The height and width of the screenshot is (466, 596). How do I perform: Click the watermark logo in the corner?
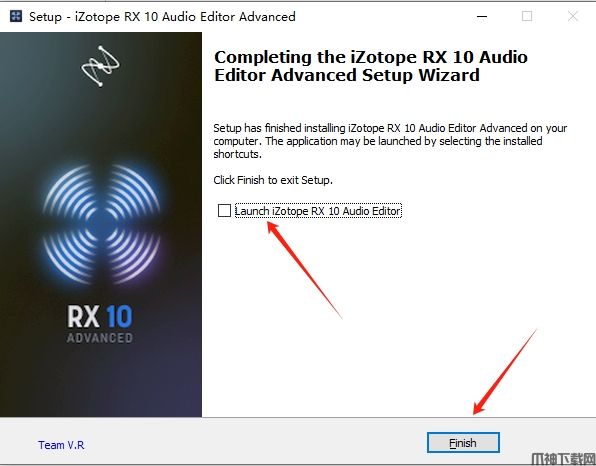coord(563,459)
